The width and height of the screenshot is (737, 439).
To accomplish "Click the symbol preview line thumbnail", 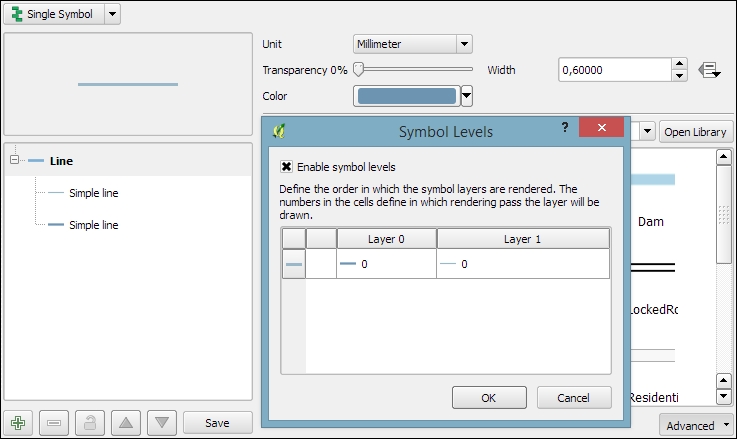I will (x=128, y=84).
